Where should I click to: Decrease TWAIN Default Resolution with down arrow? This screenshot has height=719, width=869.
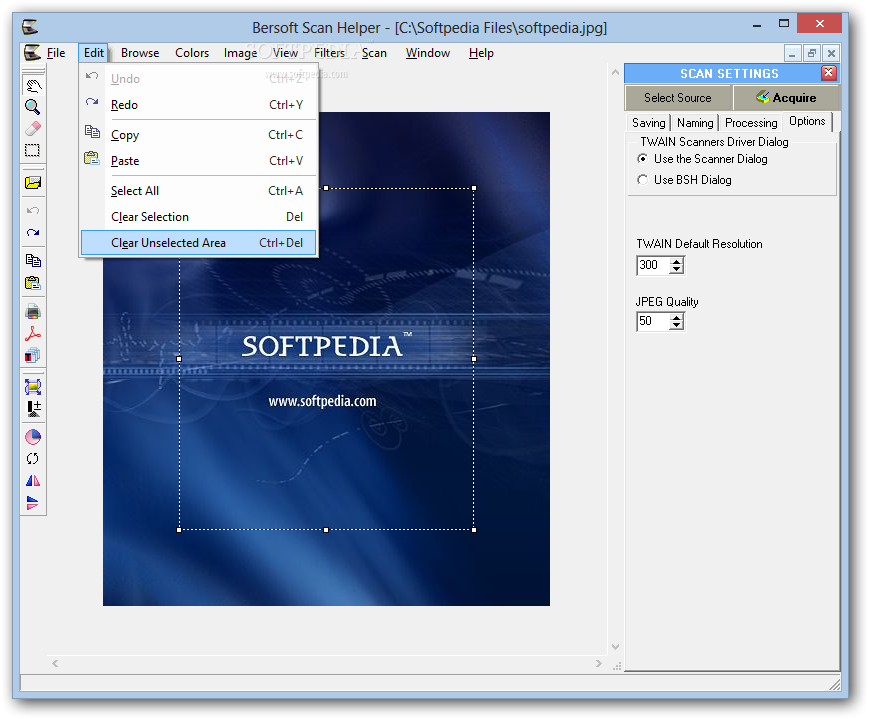[x=676, y=269]
